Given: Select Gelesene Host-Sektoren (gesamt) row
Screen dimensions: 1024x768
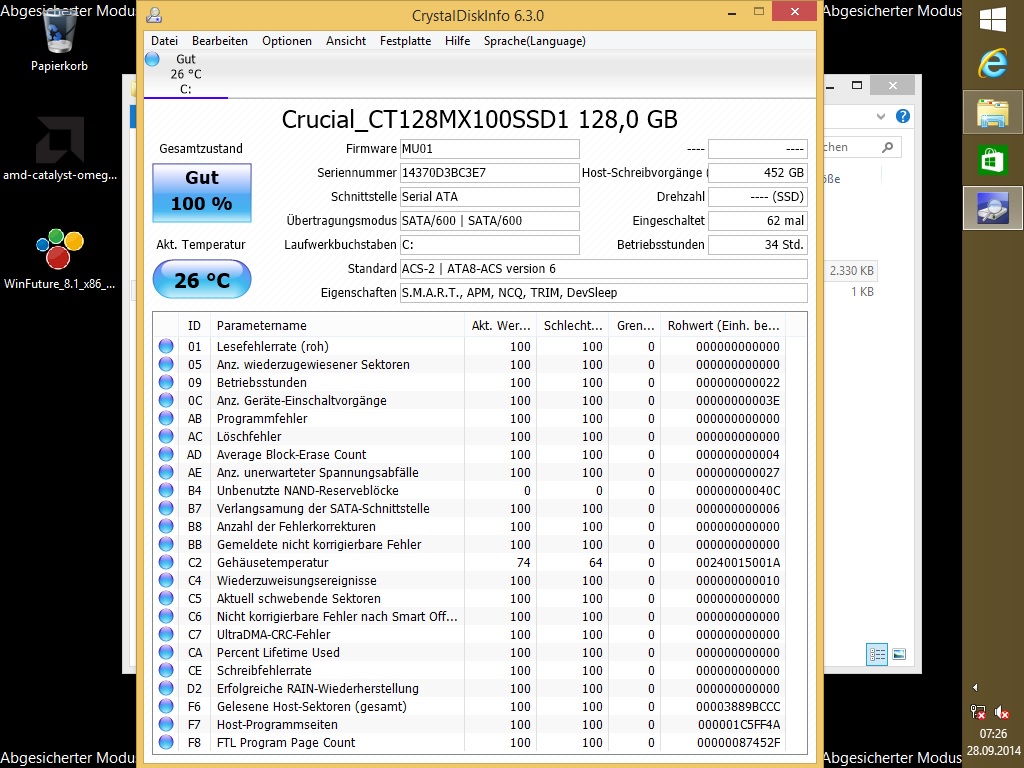Looking at the screenshot, I should click(x=469, y=707).
